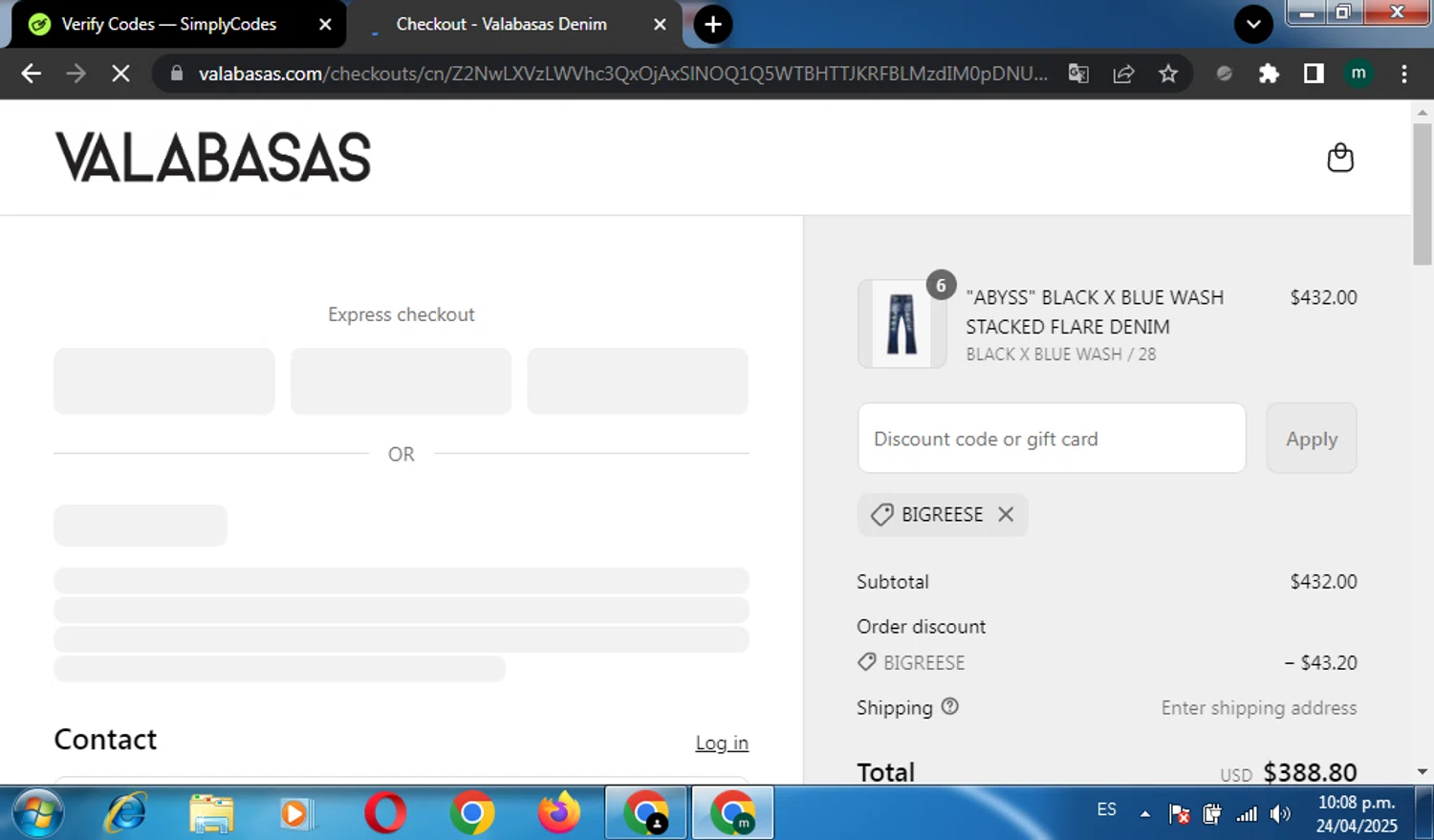Click the 'Enter shipping address' text
1434x840 pixels.
(x=1258, y=707)
